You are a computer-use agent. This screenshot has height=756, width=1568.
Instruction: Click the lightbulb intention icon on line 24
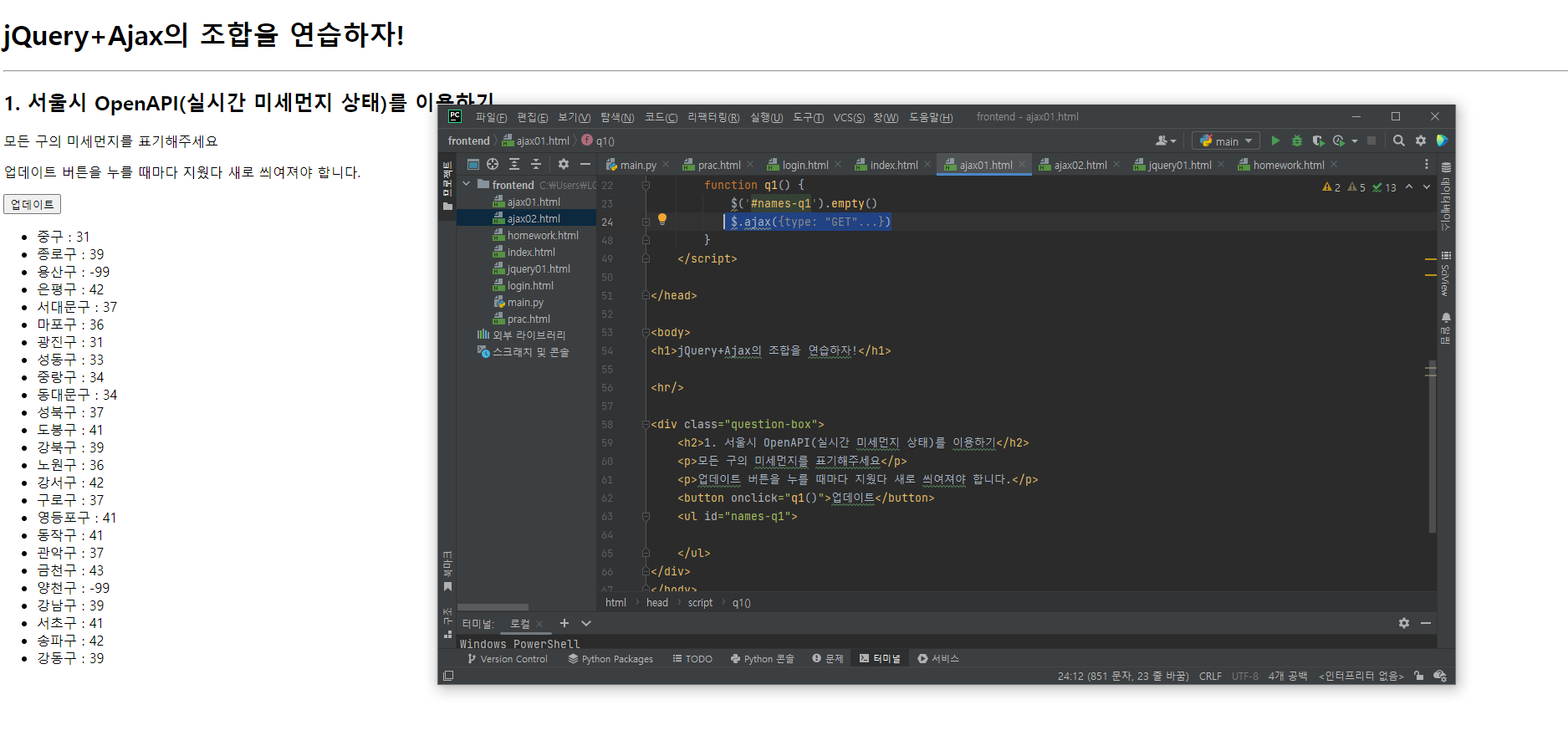(662, 219)
